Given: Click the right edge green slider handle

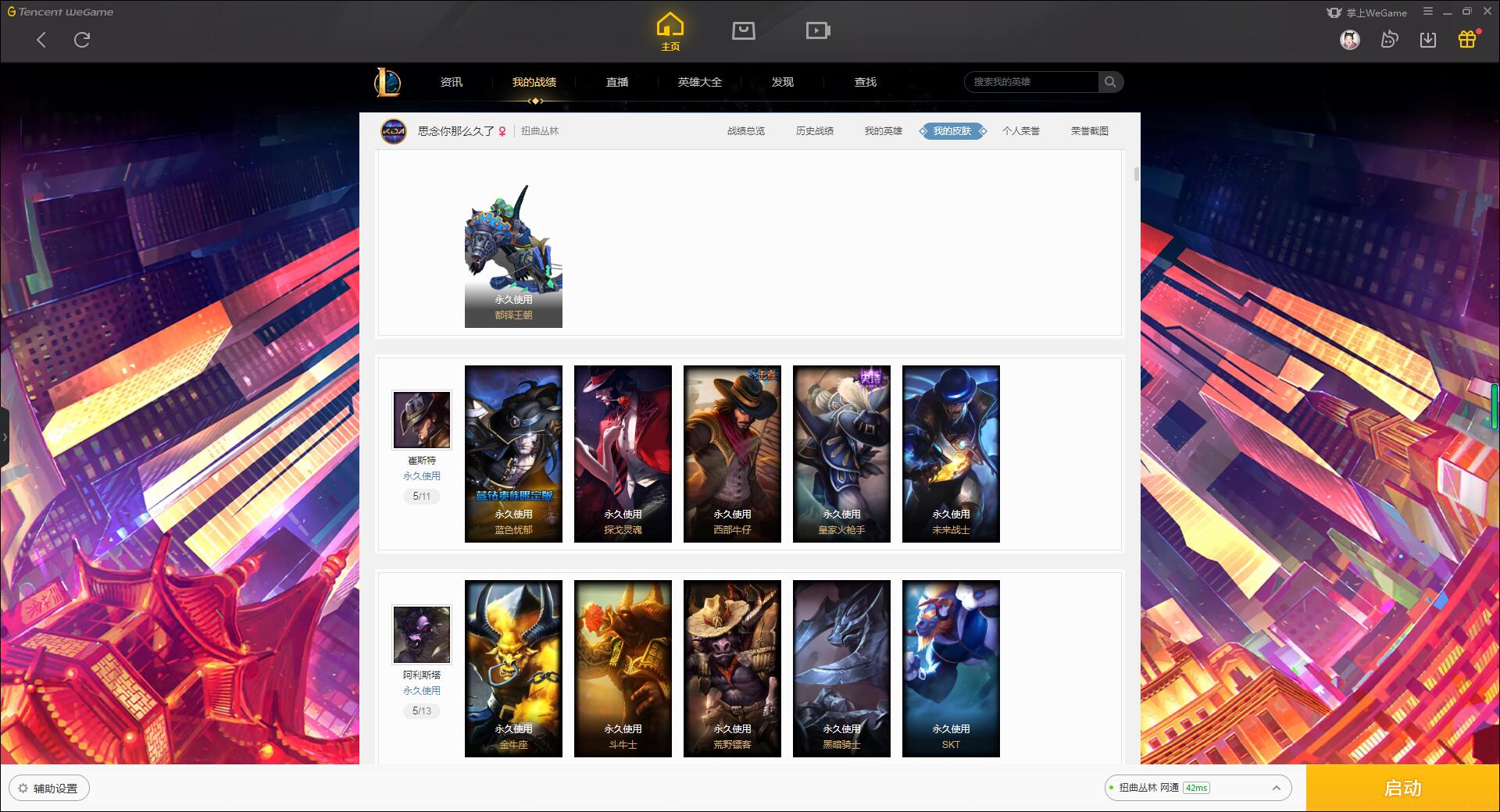Looking at the screenshot, I should click(1495, 406).
